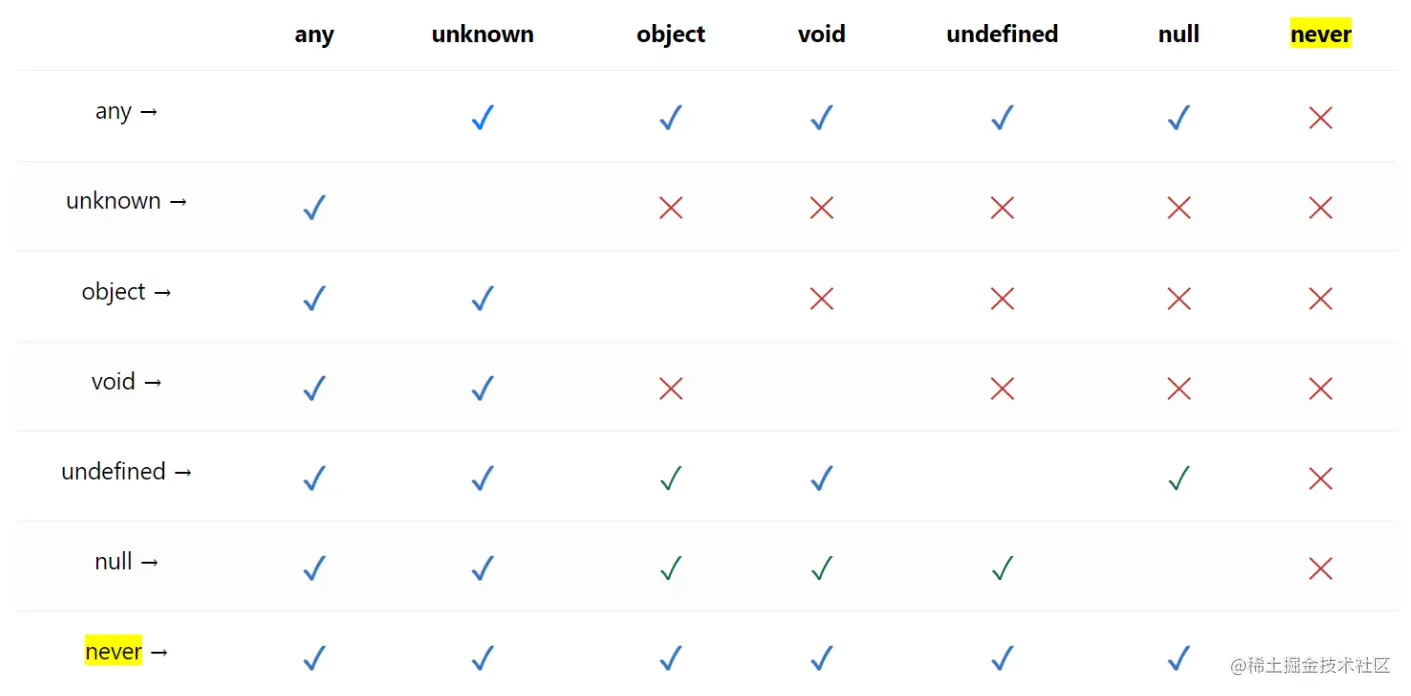Select the highlighted never column header
This screenshot has width=1411, height=696.
click(1320, 35)
